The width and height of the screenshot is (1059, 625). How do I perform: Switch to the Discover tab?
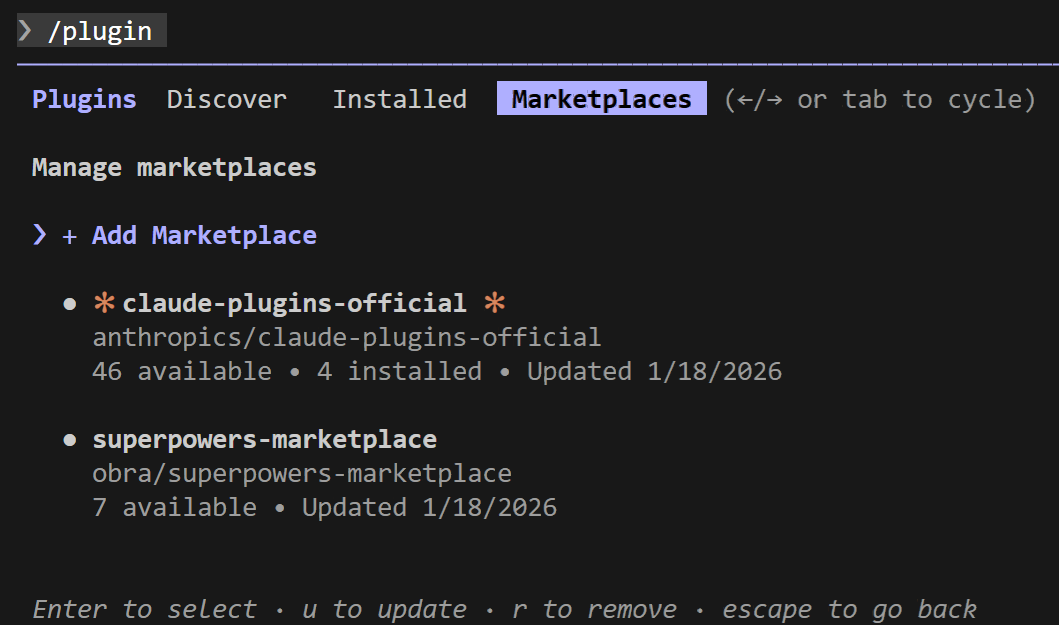[226, 100]
